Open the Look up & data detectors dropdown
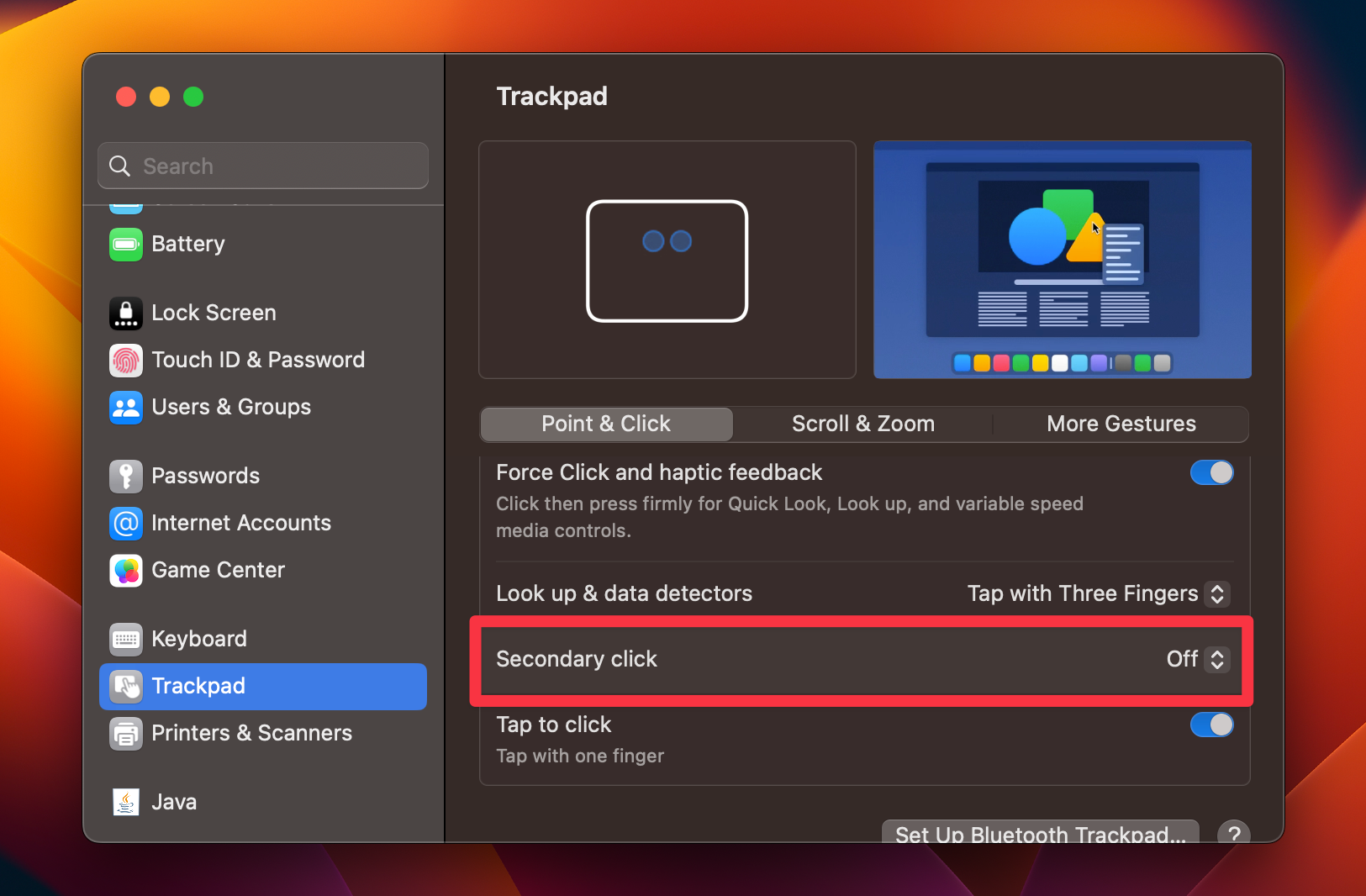This screenshot has width=1366, height=896. (x=1216, y=593)
